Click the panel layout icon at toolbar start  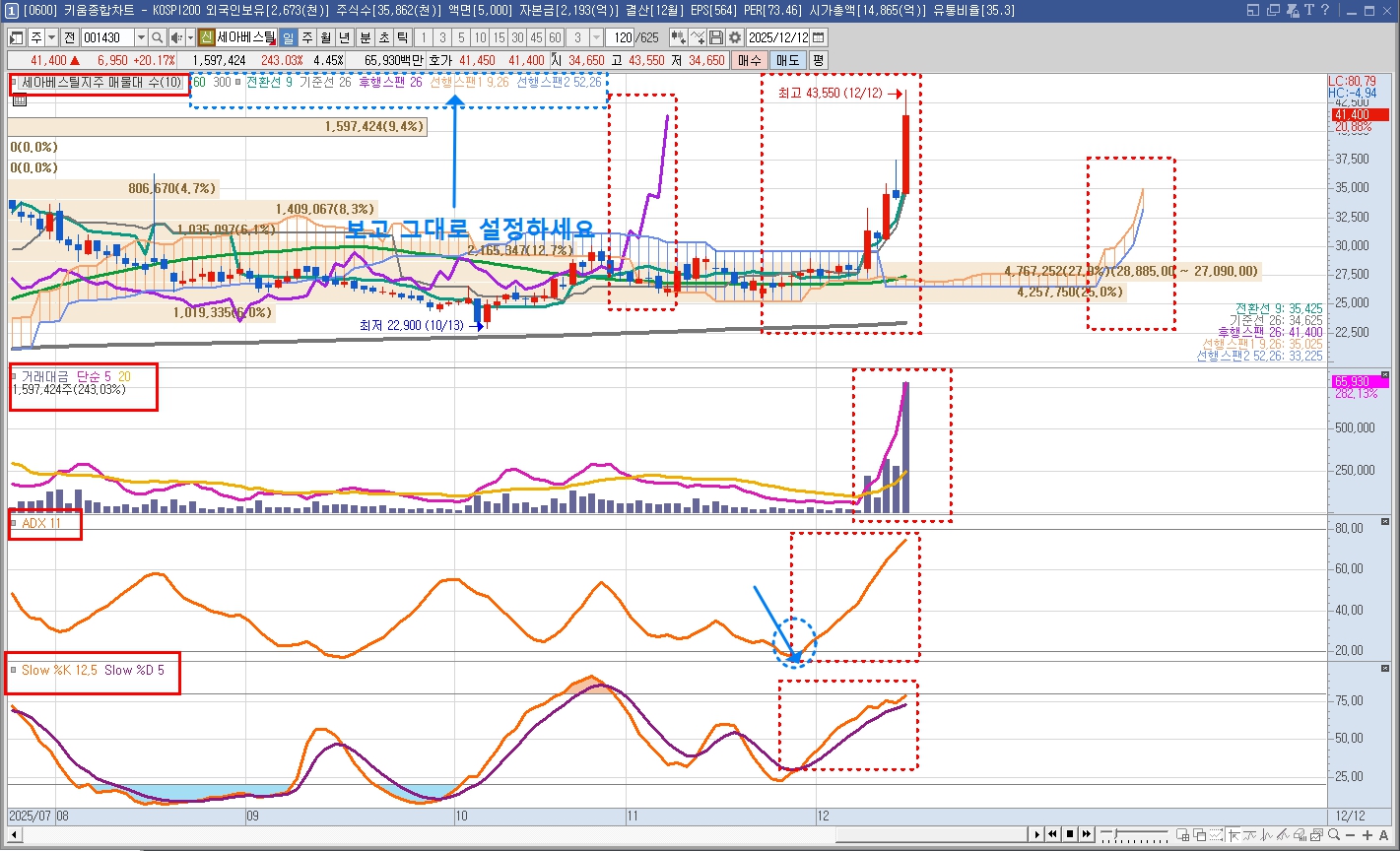click(x=16, y=37)
